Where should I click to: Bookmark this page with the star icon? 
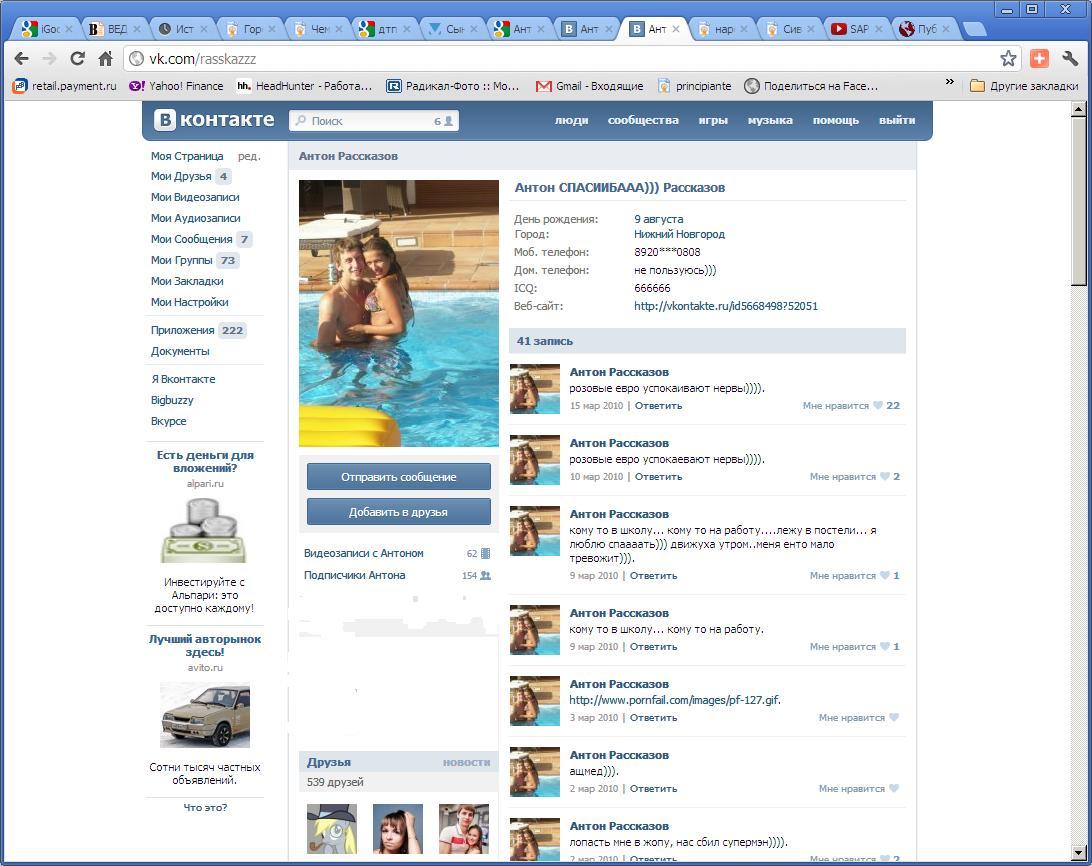click(x=1008, y=59)
